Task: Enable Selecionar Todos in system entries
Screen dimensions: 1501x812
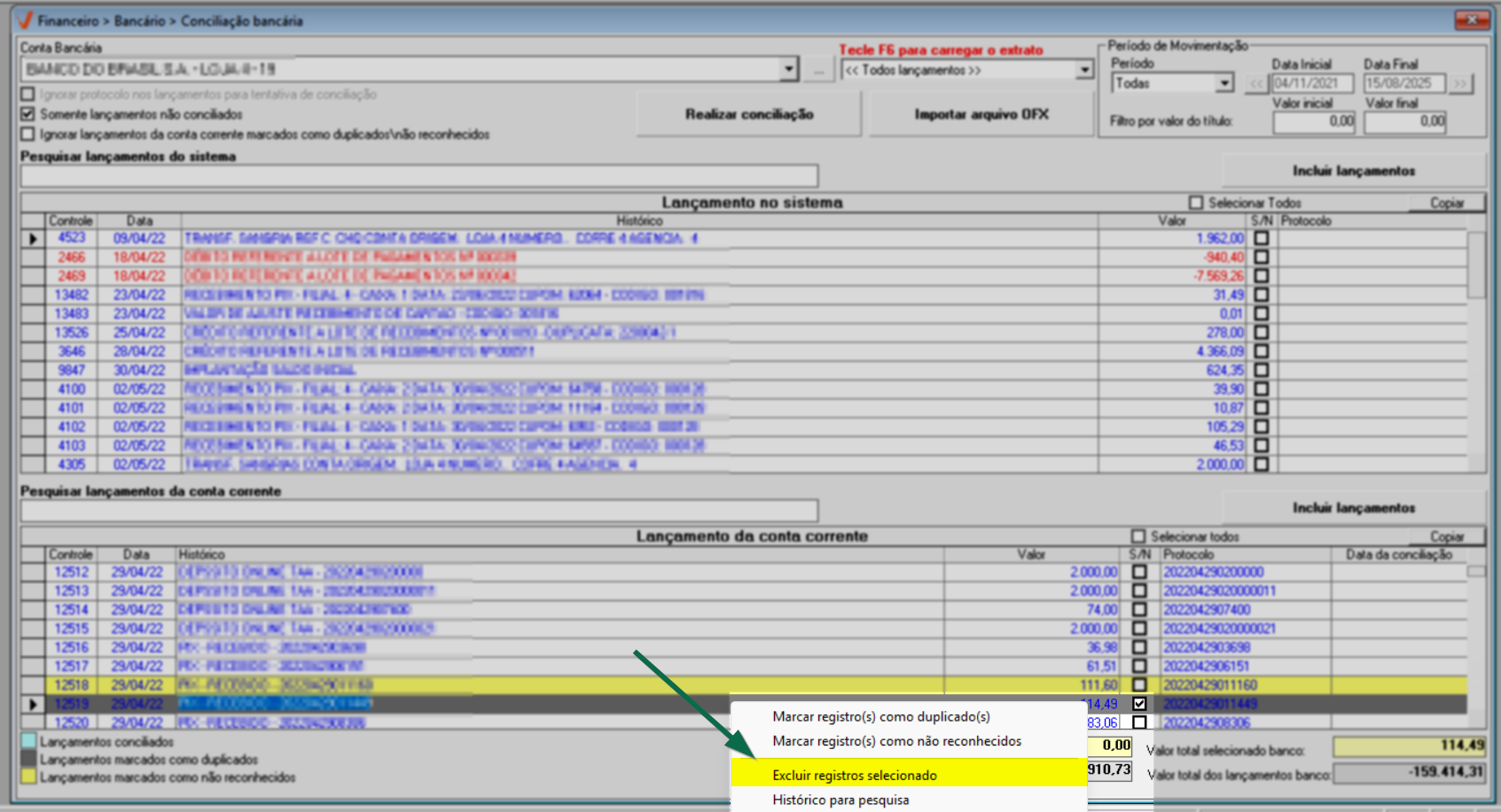Action: [1196, 203]
